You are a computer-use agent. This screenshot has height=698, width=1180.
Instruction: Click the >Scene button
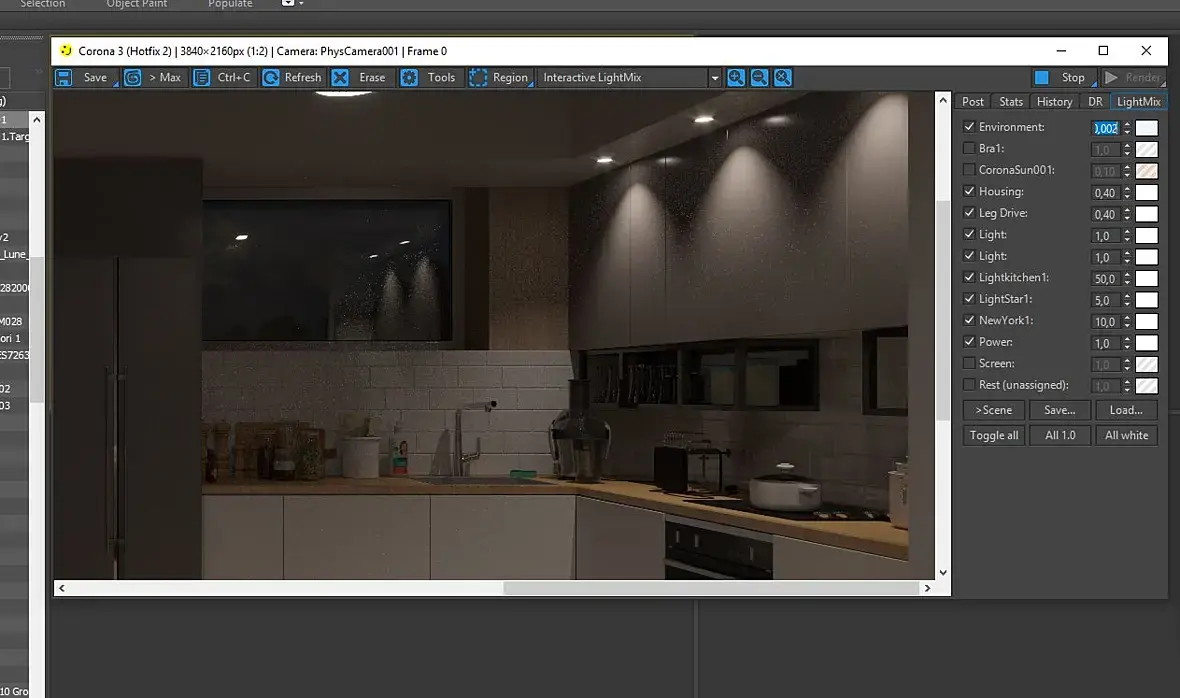(994, 410)
